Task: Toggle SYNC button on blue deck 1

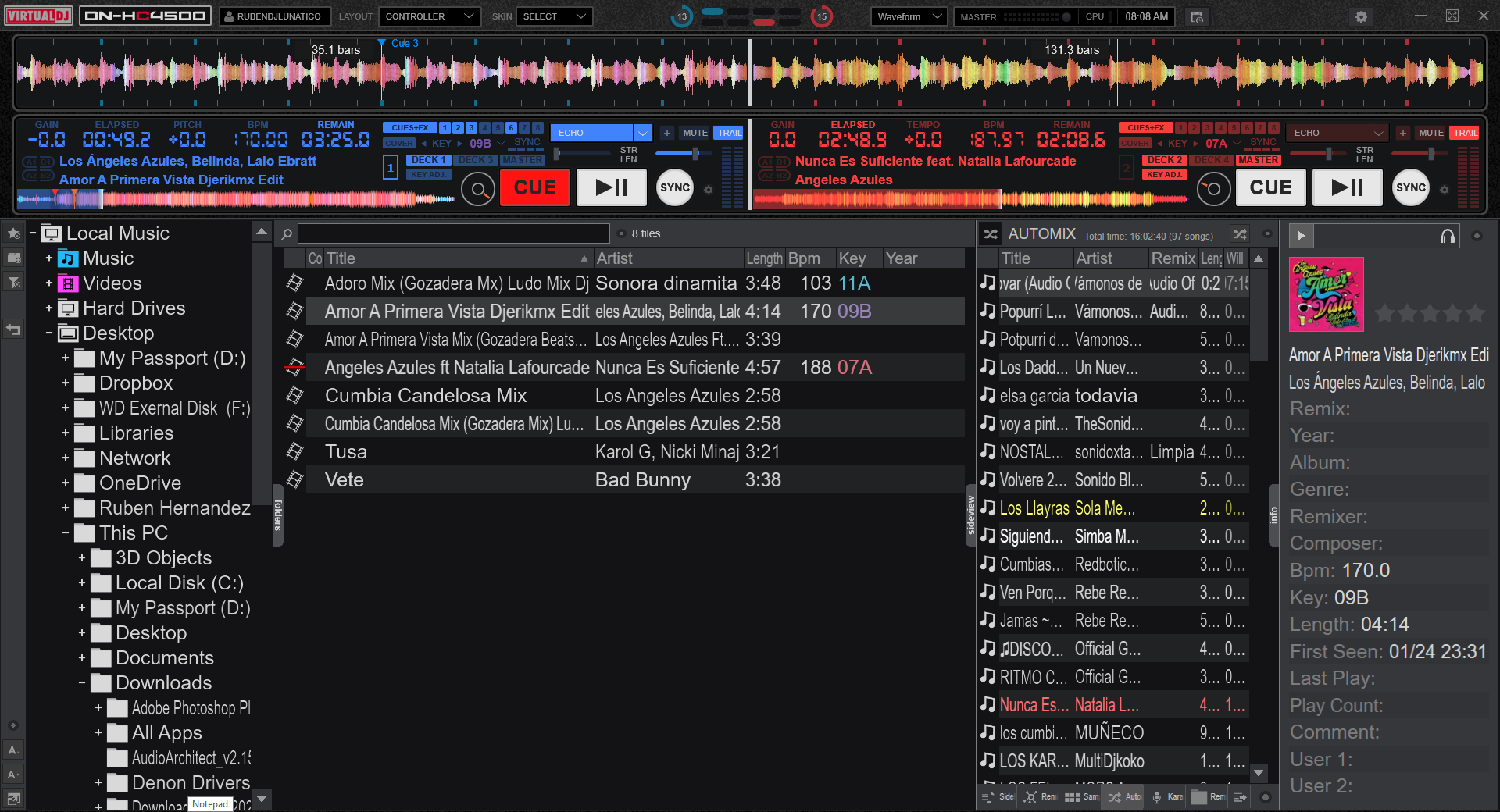Action: pos(675,188)
